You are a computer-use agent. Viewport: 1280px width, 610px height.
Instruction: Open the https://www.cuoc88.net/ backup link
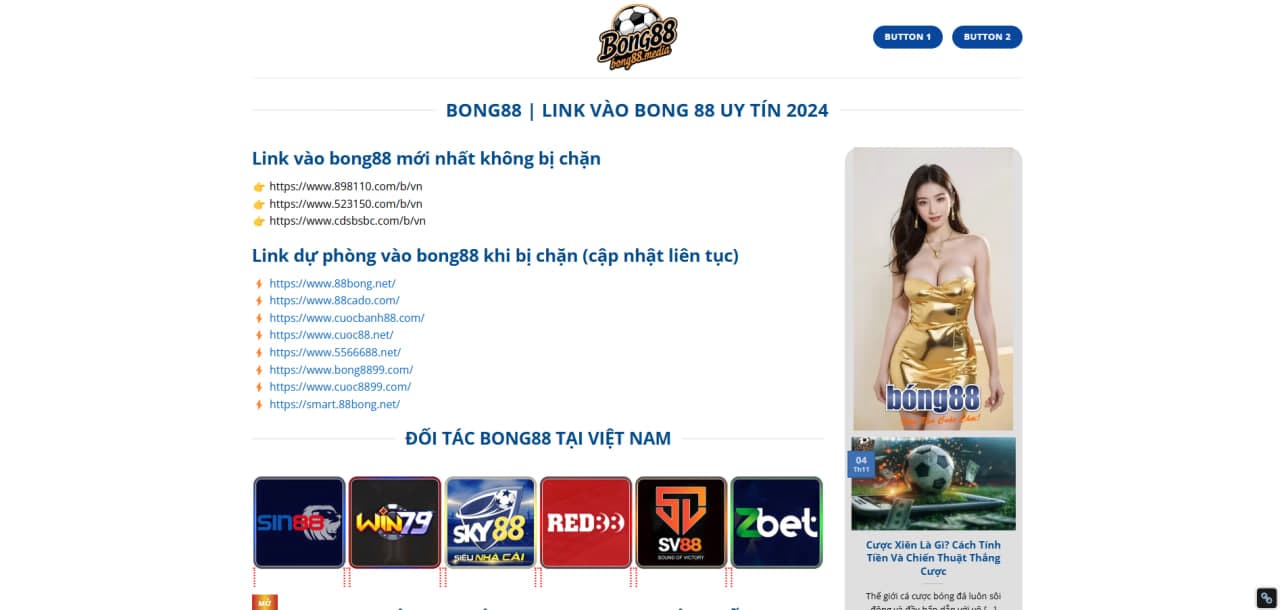tap(331, 335)
